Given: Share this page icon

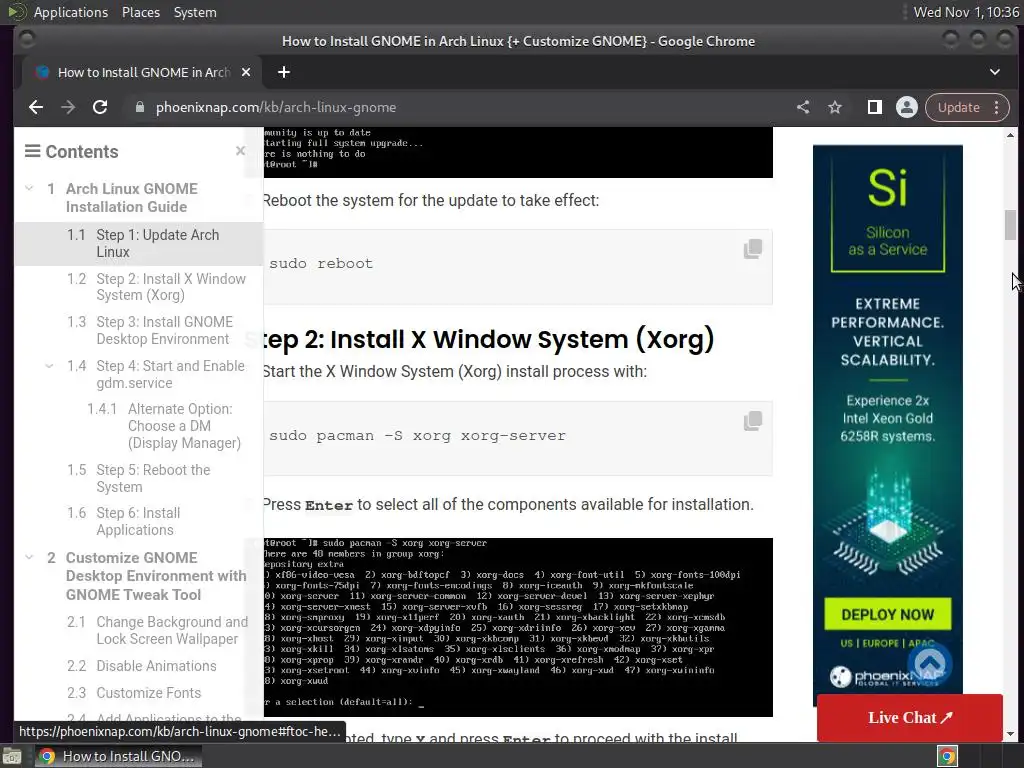Looking at the screenshot, I should 803,107.
